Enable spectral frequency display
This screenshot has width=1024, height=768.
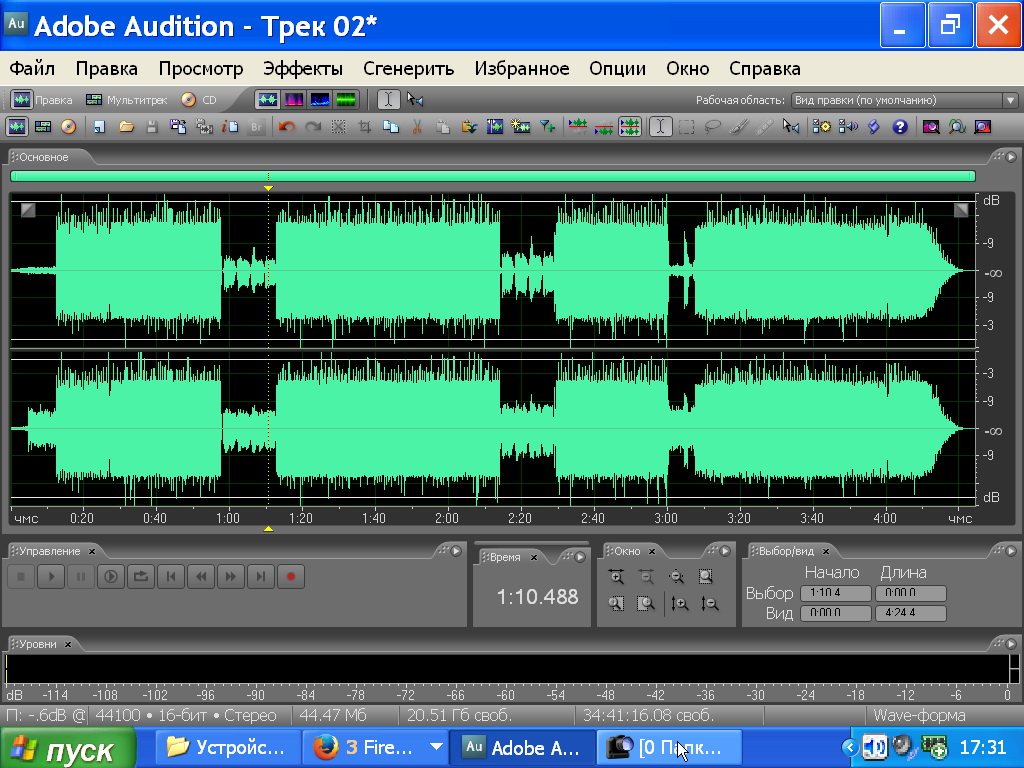[294, 100]
